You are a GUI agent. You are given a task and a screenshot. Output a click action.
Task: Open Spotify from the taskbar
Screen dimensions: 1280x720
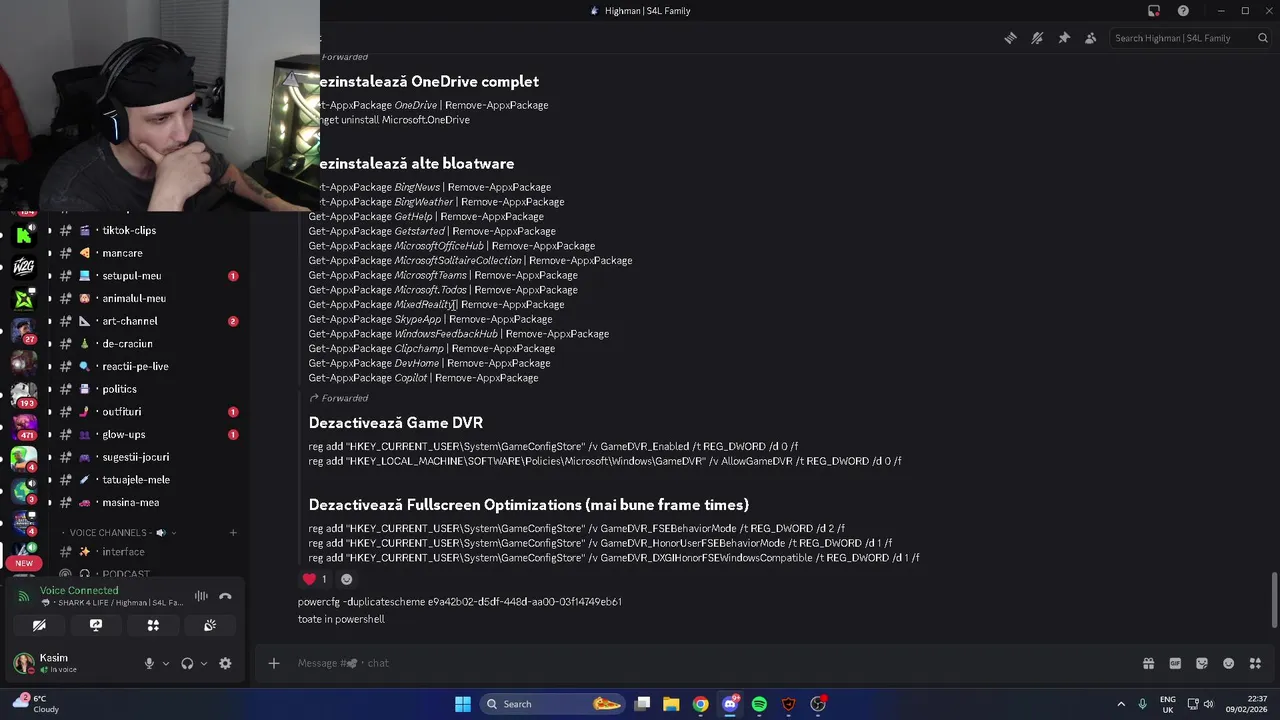point(759,704)
